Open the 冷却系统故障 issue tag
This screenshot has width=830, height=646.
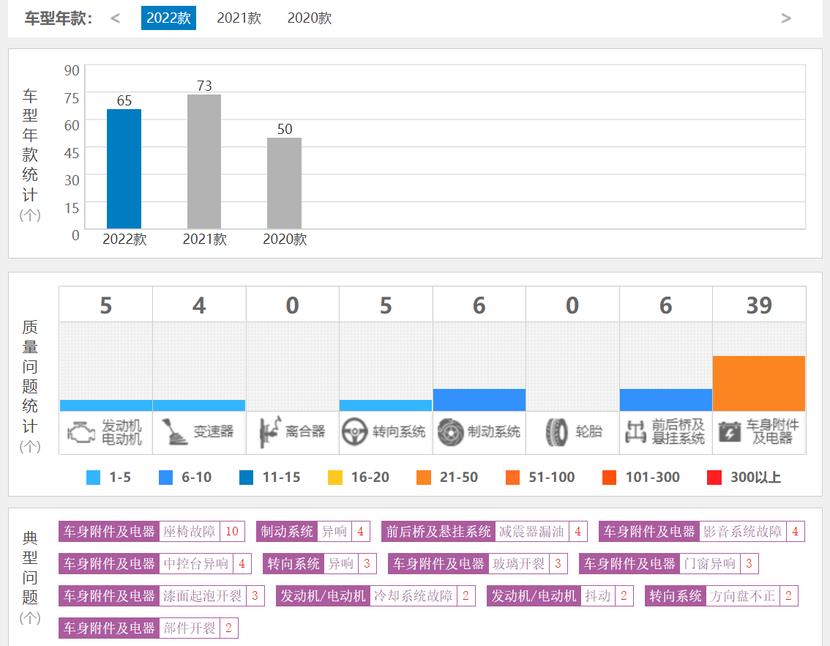click(x=375, y=596)
